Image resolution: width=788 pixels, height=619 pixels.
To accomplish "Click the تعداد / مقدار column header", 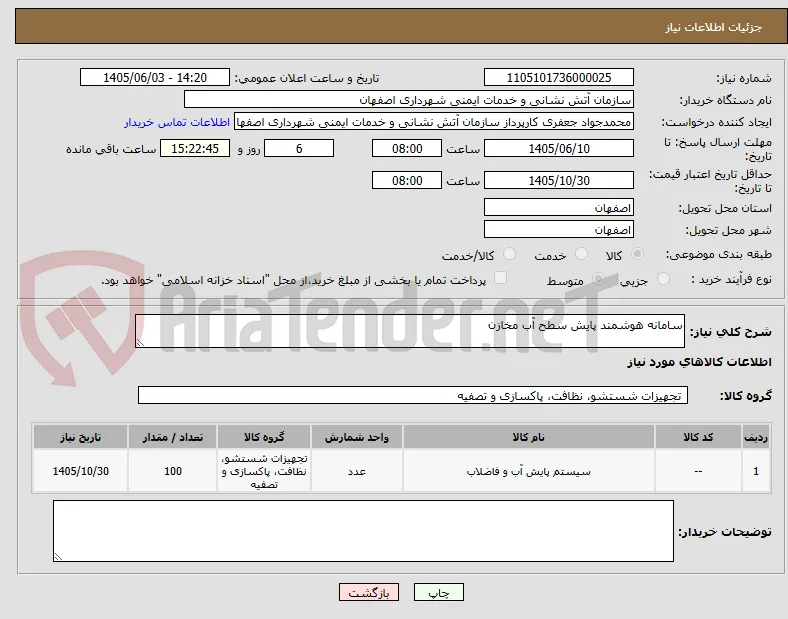I will [173, 437].
